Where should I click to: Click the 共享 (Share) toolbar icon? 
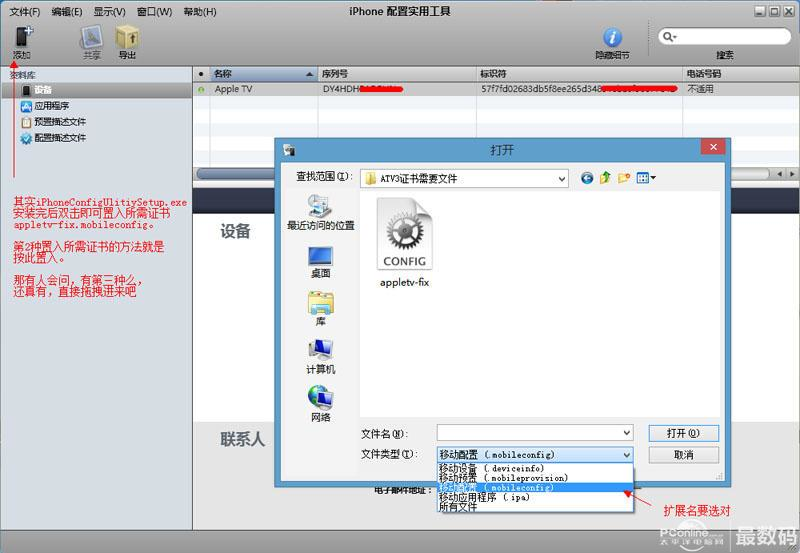91,37
